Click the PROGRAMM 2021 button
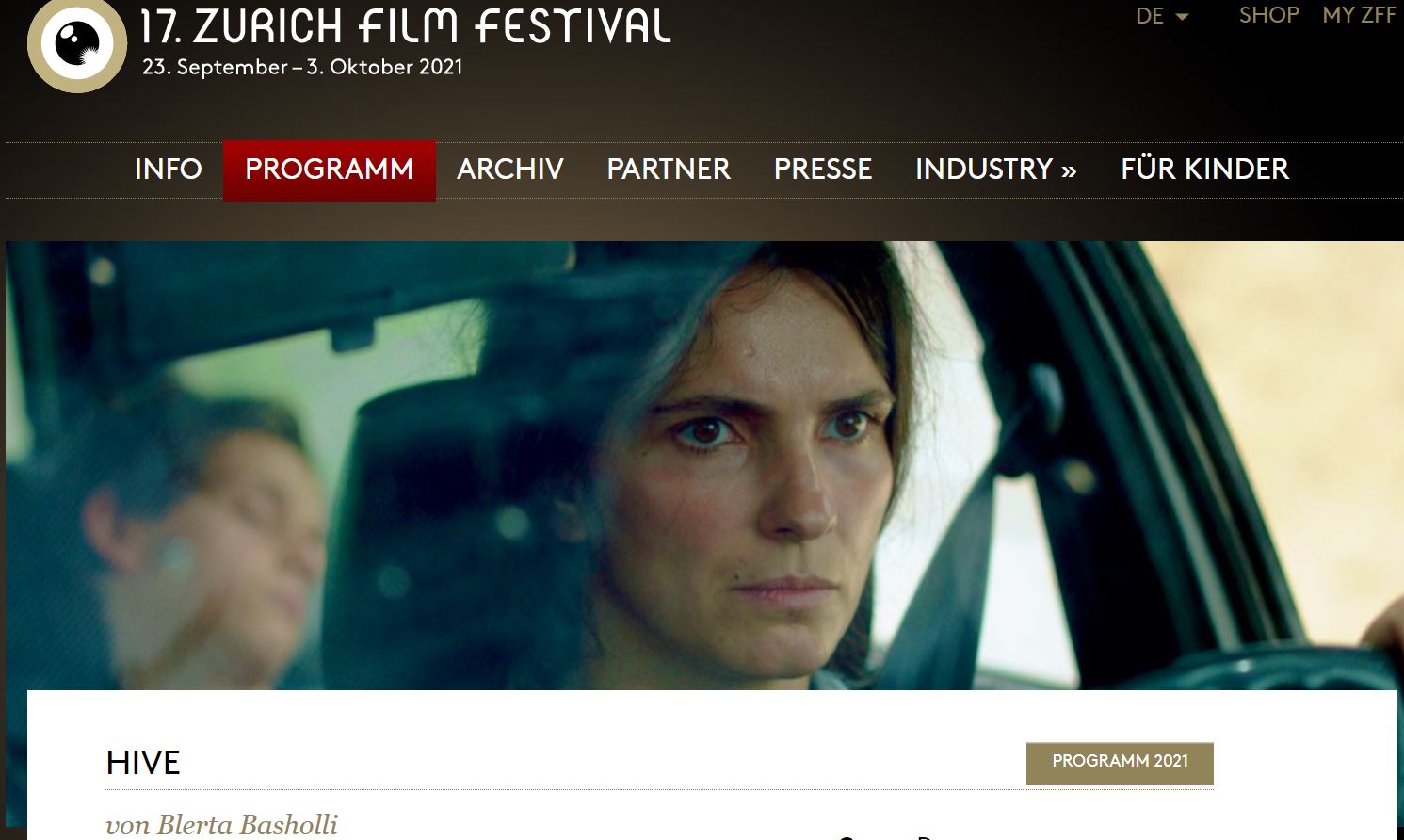Image resolution: width=1404 pixels, height=840 pixels. 1120,763
